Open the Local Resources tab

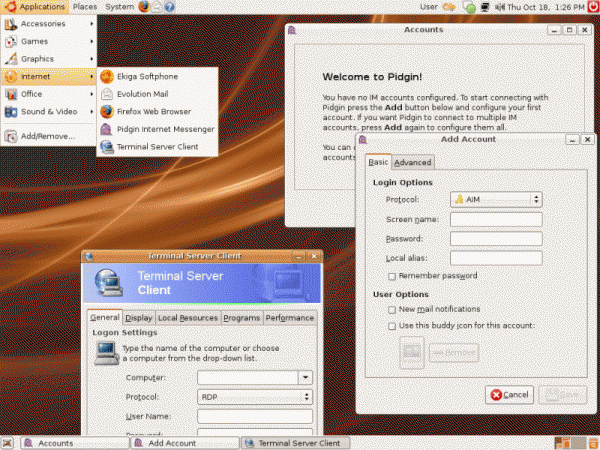[188, 318]
